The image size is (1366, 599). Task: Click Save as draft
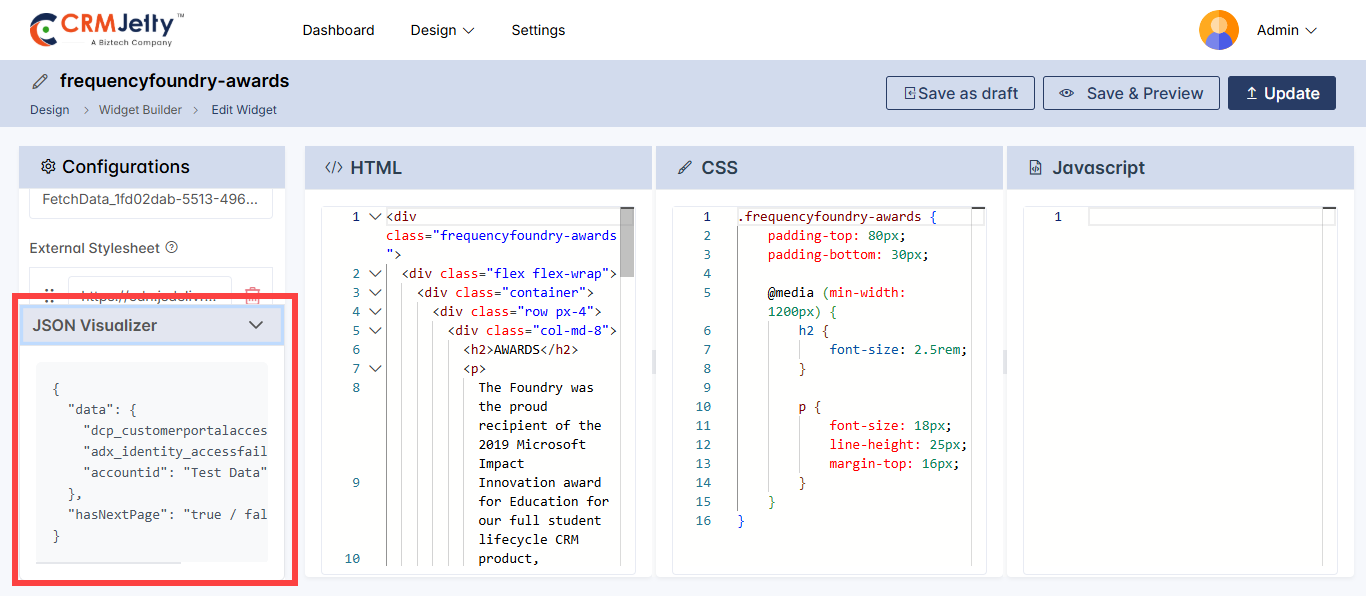point(960,93)
